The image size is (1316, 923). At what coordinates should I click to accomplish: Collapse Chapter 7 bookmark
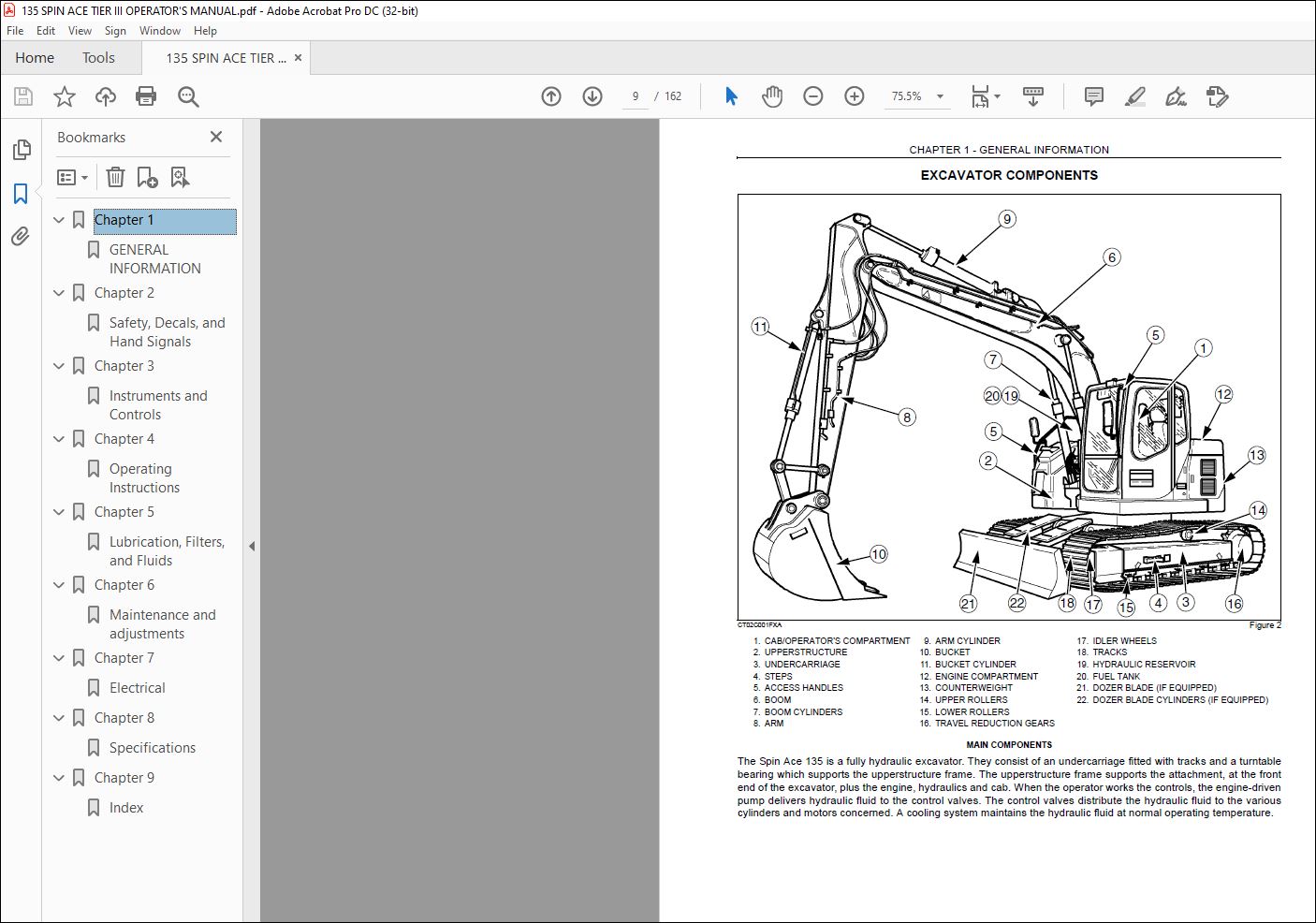tap(59, 658)
